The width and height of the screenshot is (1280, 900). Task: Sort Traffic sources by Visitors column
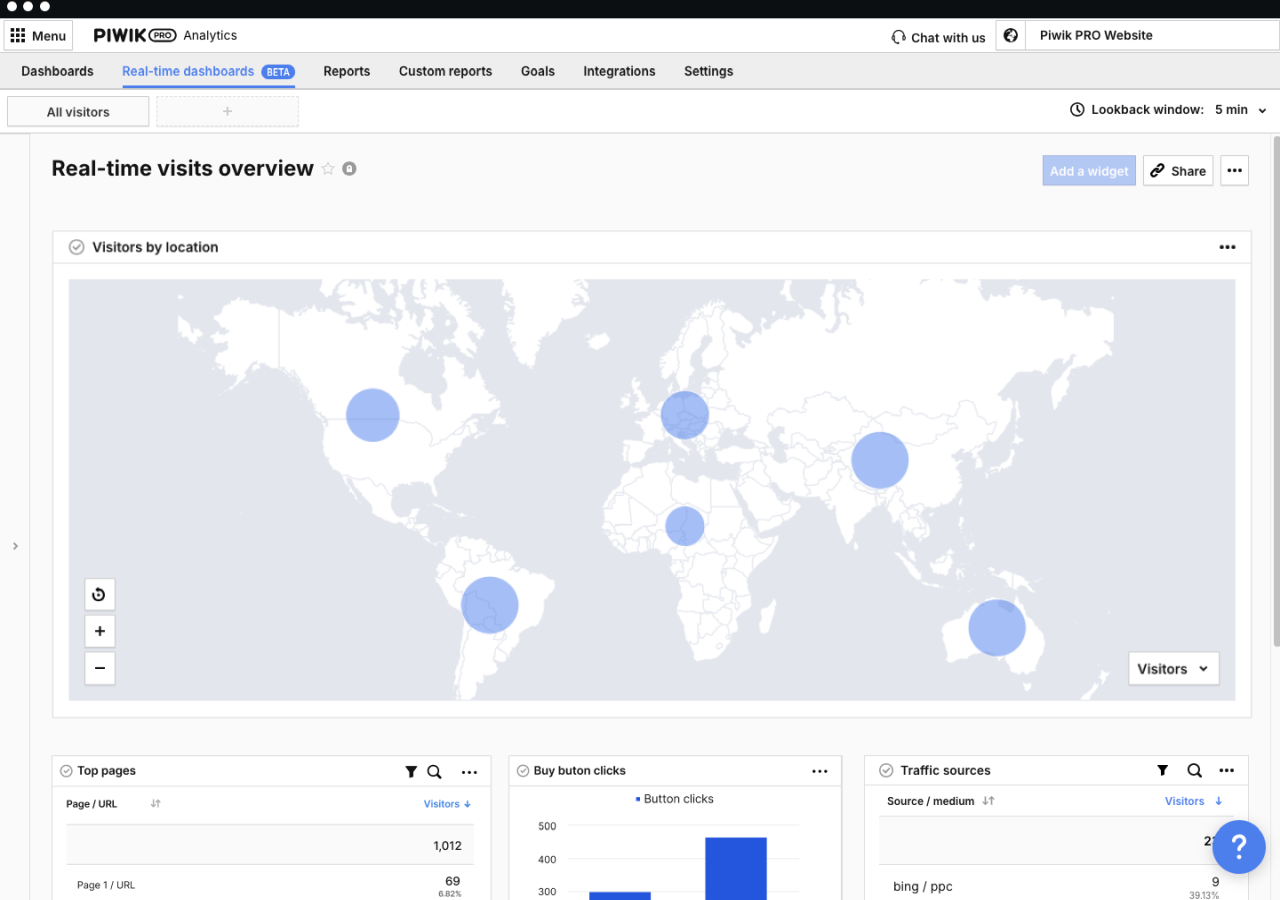pos(1194,801)
